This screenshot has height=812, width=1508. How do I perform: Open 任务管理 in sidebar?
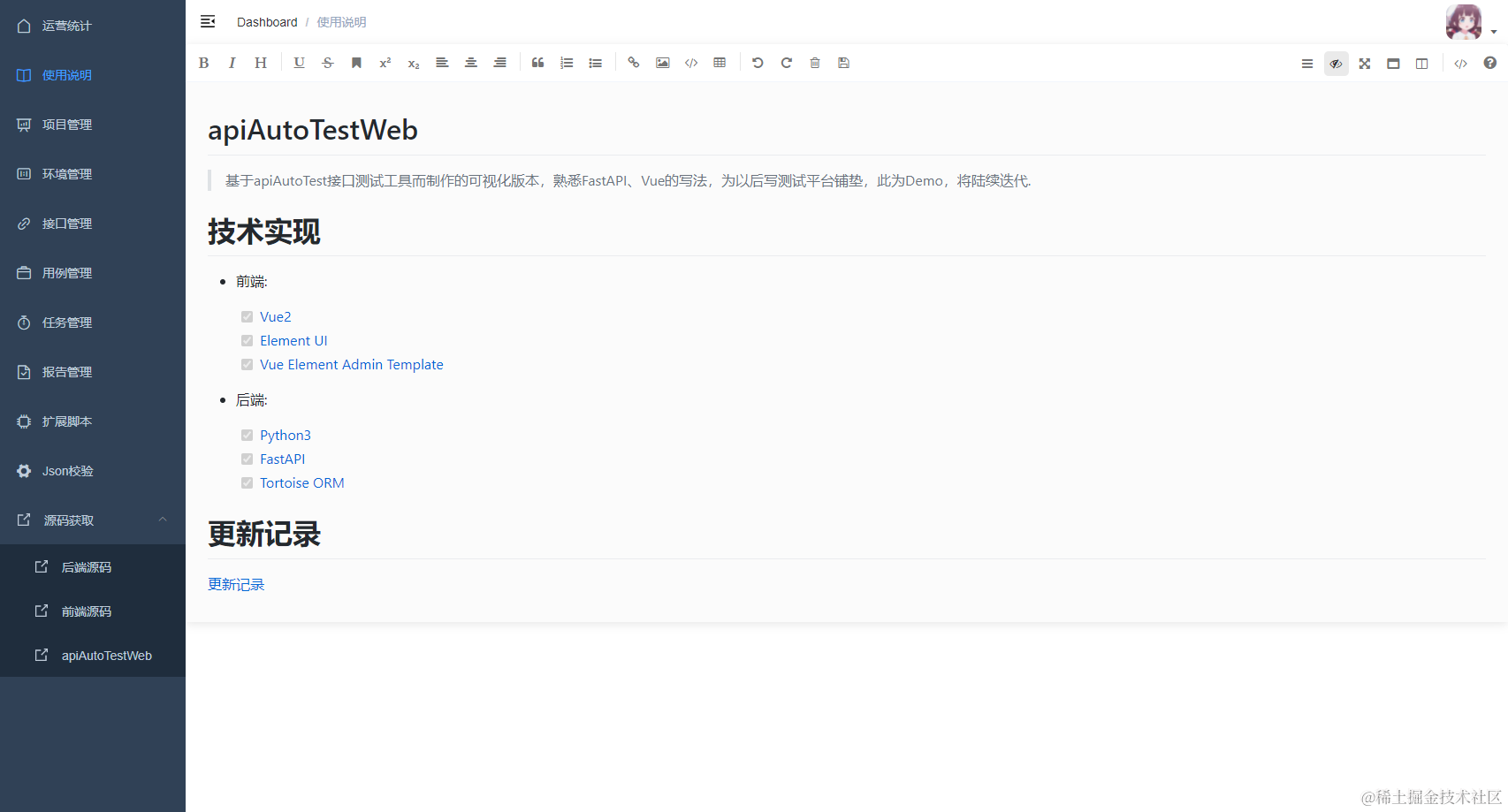[x=93, y=323]
